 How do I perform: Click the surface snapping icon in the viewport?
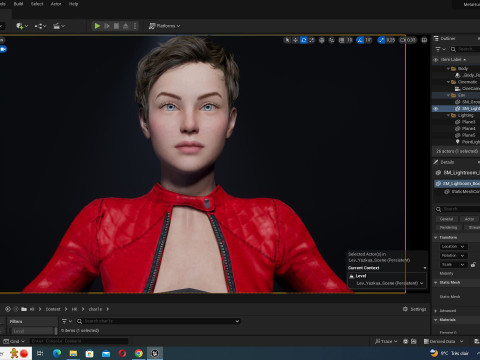pos(331,40)
